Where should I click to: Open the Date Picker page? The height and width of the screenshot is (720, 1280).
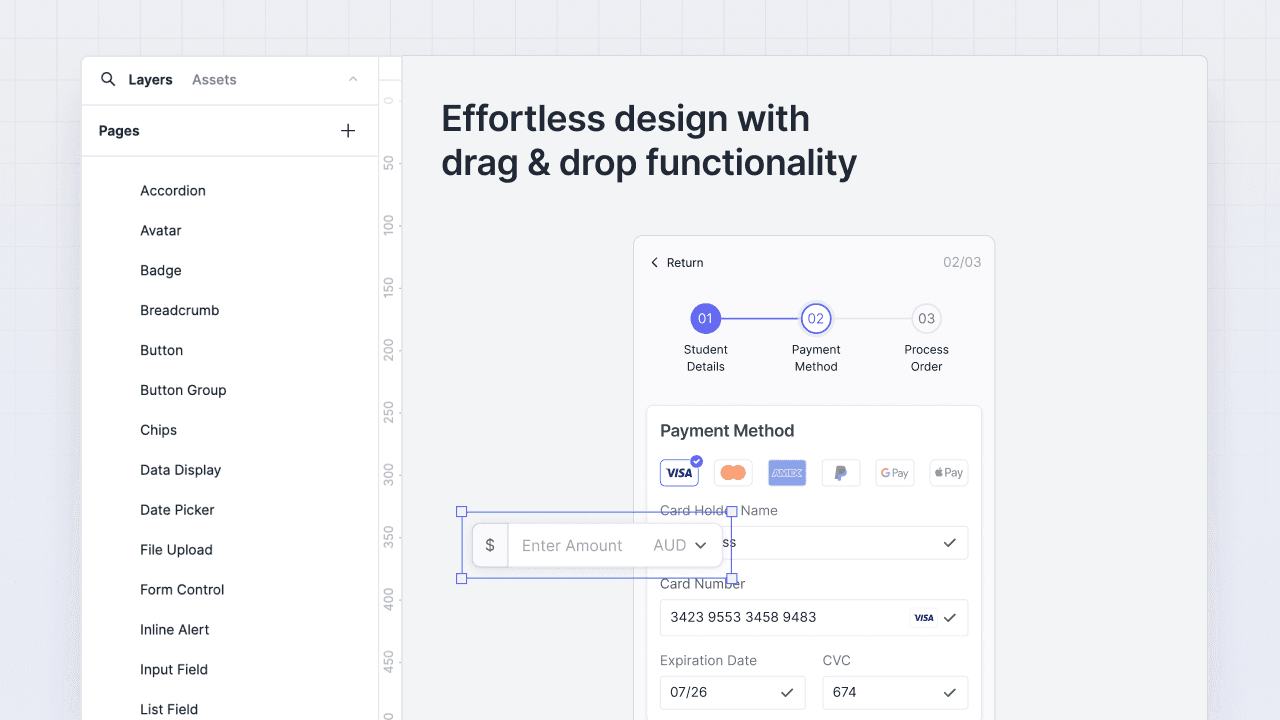point(178,510)
